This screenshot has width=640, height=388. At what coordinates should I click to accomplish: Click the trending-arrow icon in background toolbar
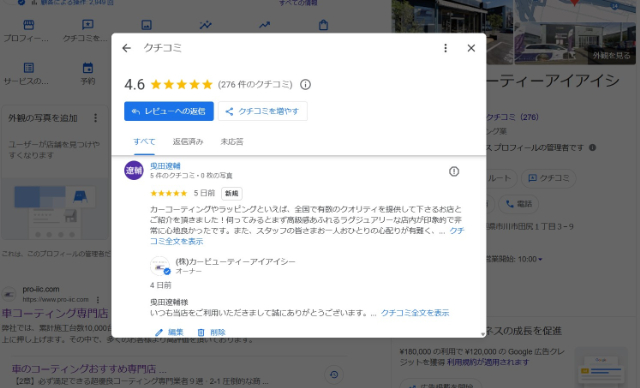[x=264, y=25]
